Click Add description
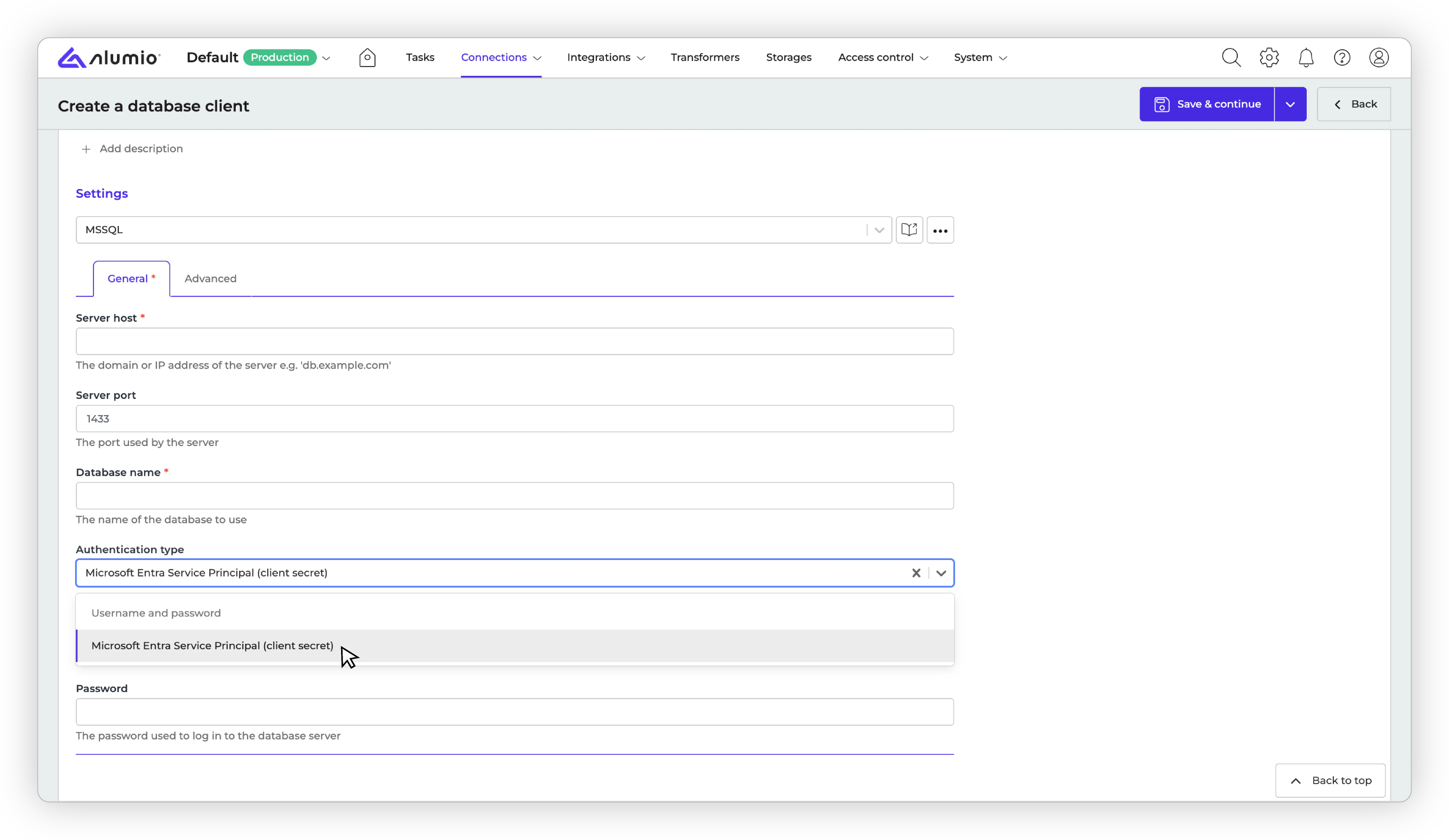1449x840 pixels. click(141, 149)
